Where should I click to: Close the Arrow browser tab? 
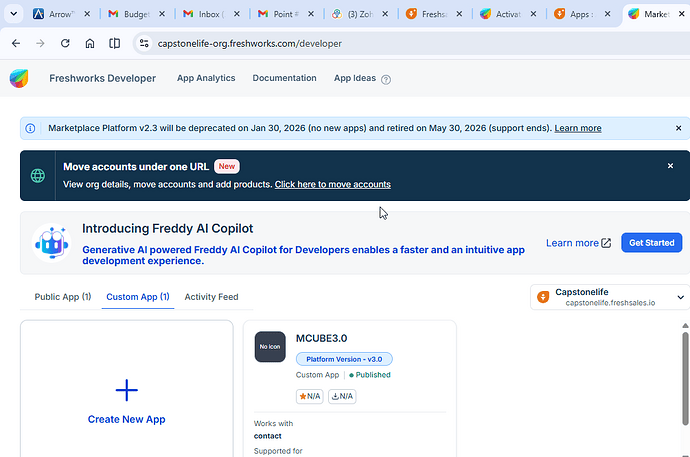coord(87,14)
